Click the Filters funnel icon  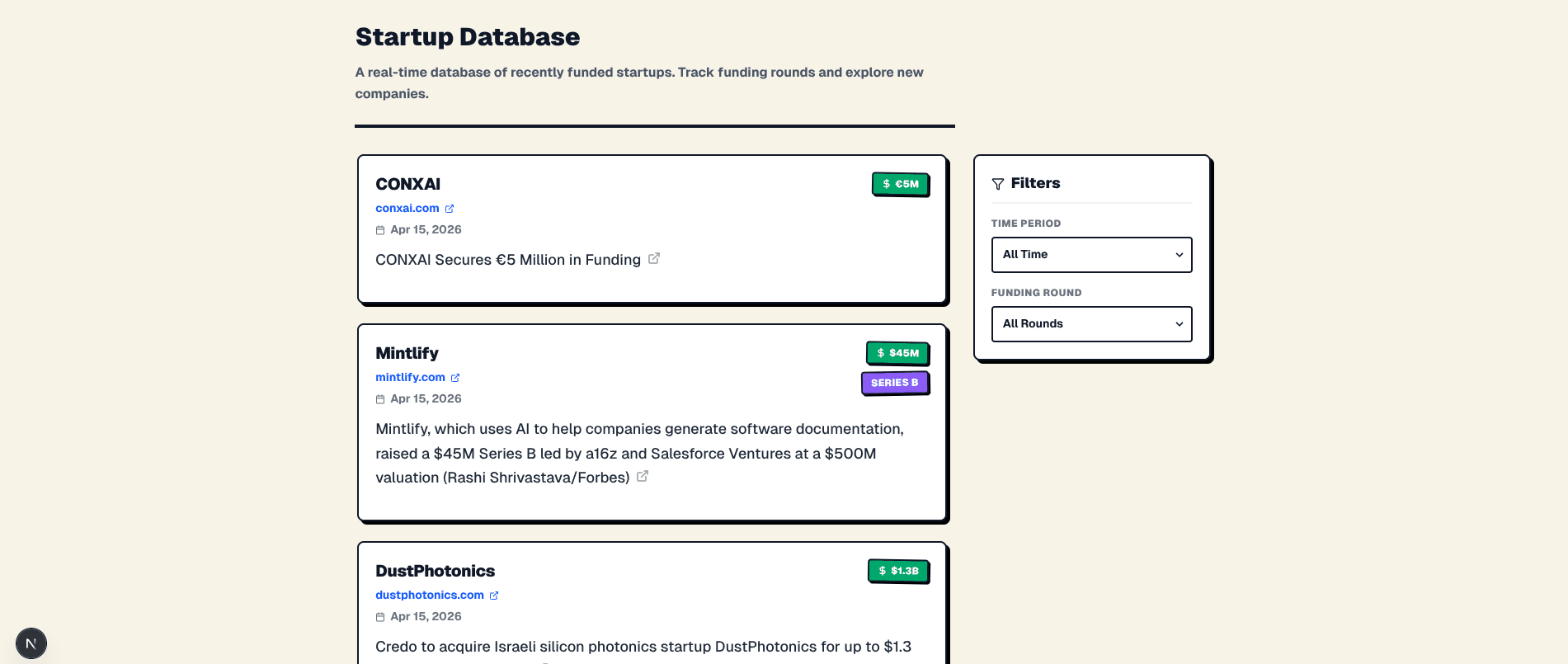point(998,184)
